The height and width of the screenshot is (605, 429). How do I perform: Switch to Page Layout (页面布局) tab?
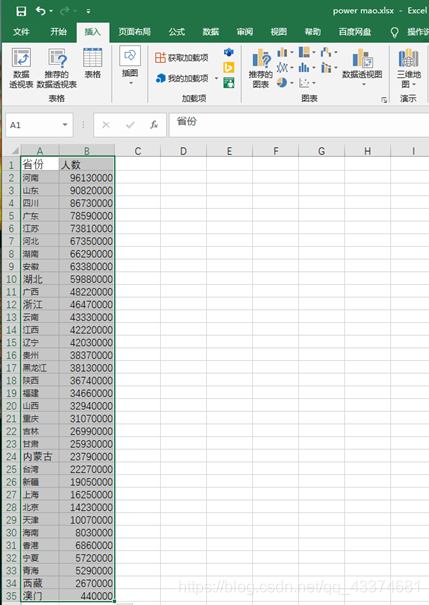tap(134, 32)
